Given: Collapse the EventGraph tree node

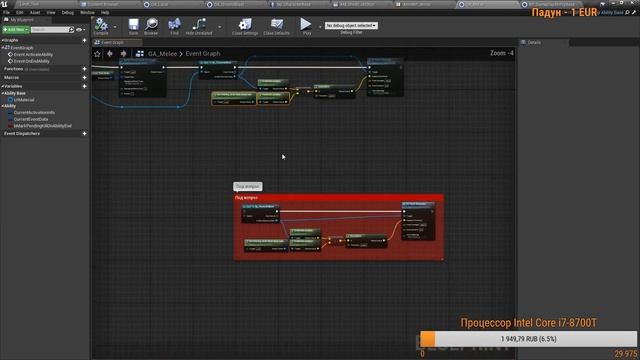Looking at the screenshot, I should (3, 48).
